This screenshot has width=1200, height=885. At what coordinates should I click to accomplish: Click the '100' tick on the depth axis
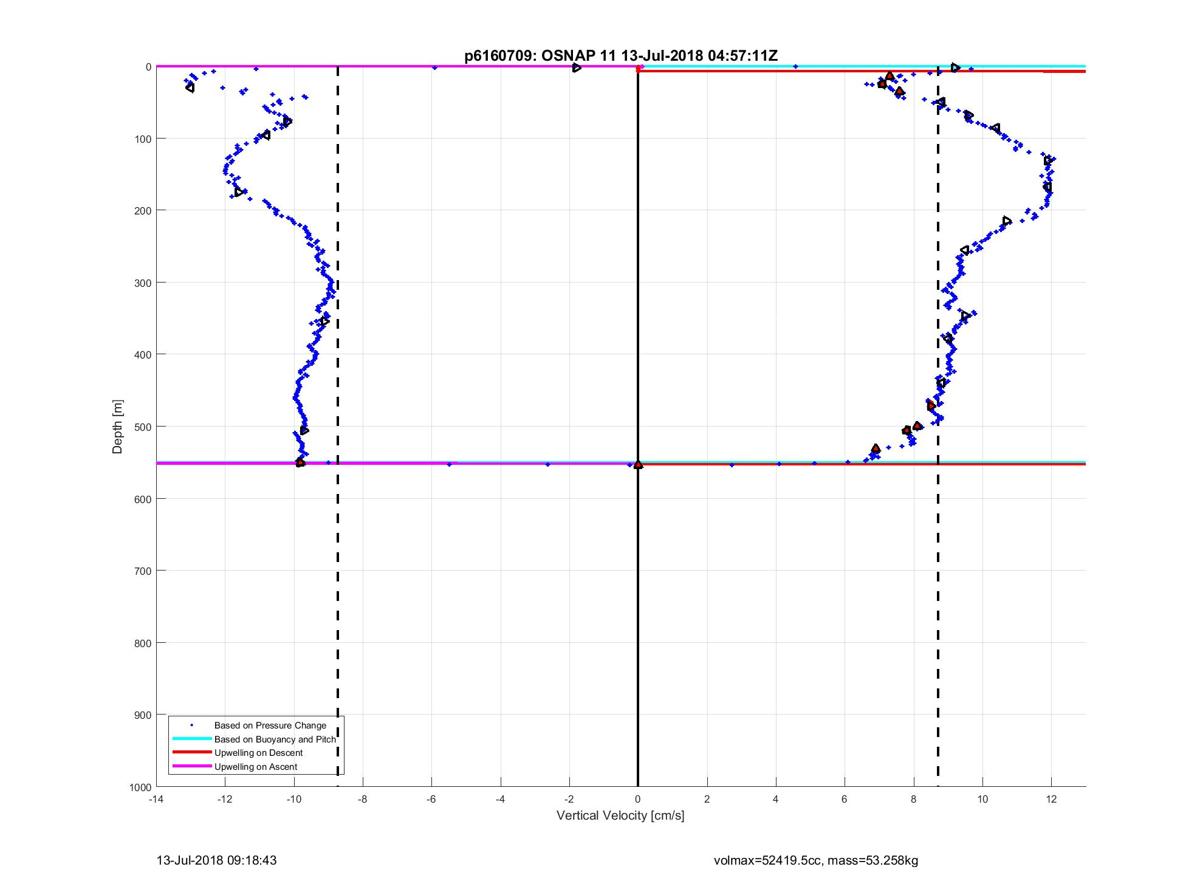coord(141,138)
